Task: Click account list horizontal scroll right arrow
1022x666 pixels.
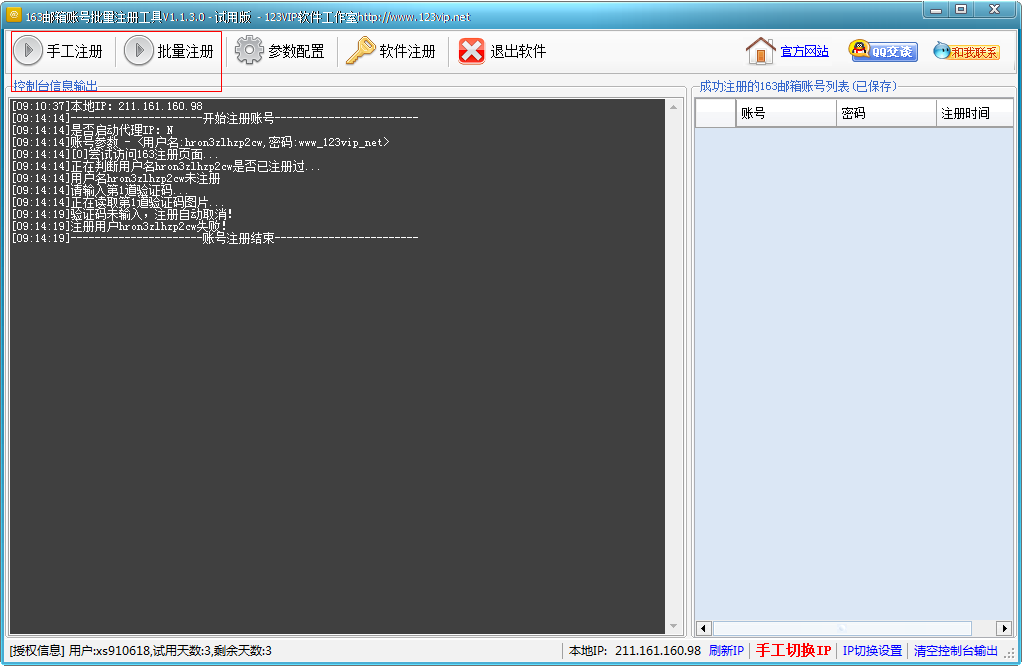Action: [1004, 628]
